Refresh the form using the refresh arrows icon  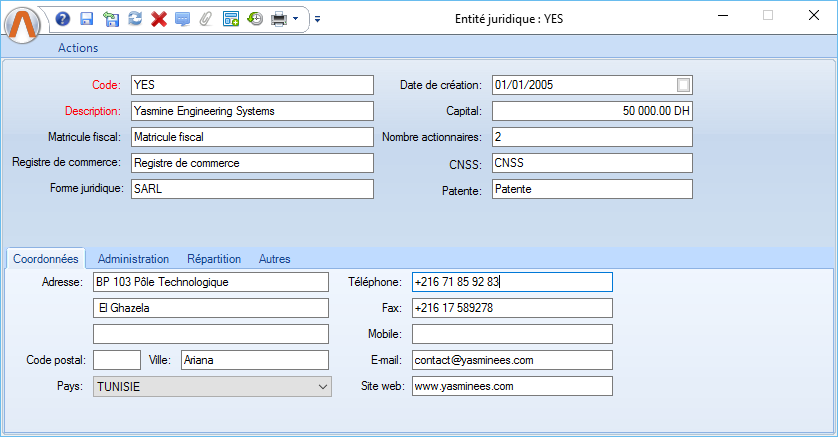[134, 18]
